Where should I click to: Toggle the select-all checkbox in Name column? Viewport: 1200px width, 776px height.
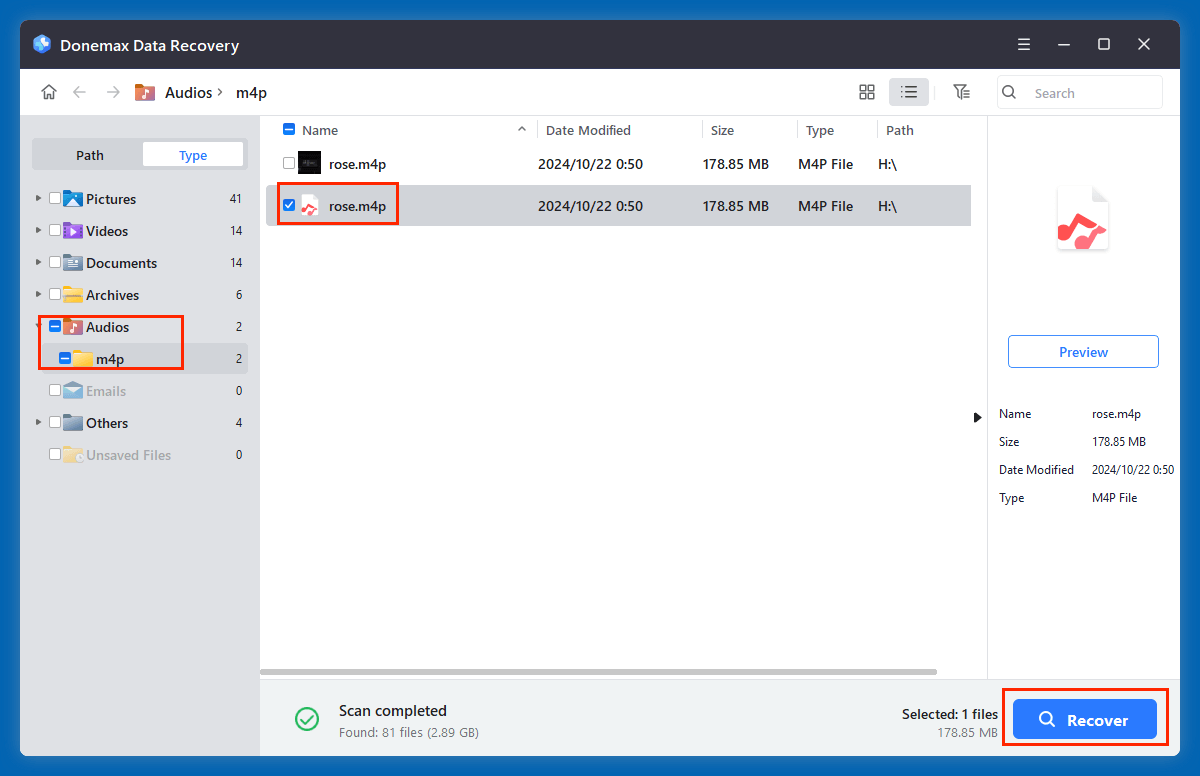tap(289, 129)
